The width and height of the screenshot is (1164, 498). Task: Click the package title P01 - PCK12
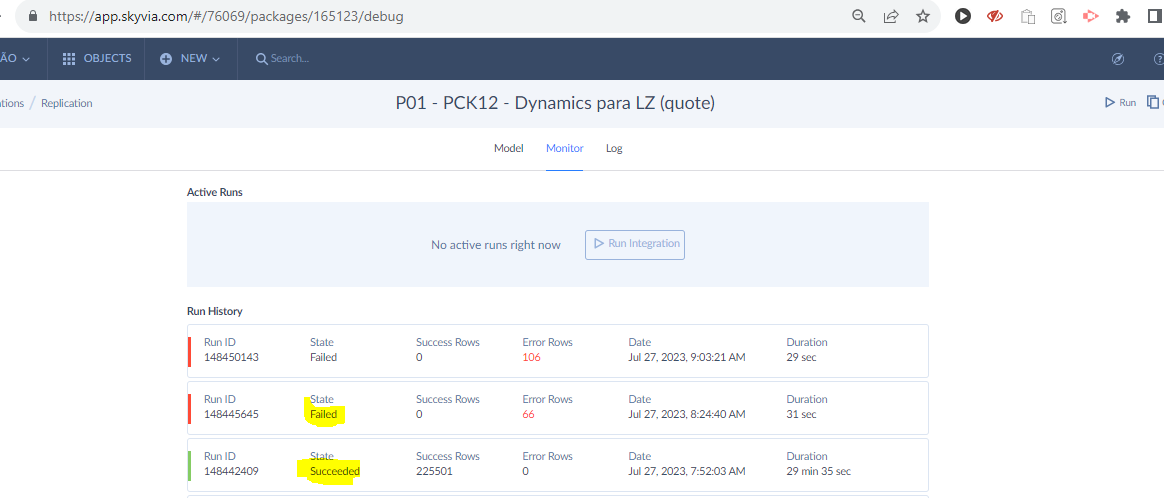tap(555, 103)
